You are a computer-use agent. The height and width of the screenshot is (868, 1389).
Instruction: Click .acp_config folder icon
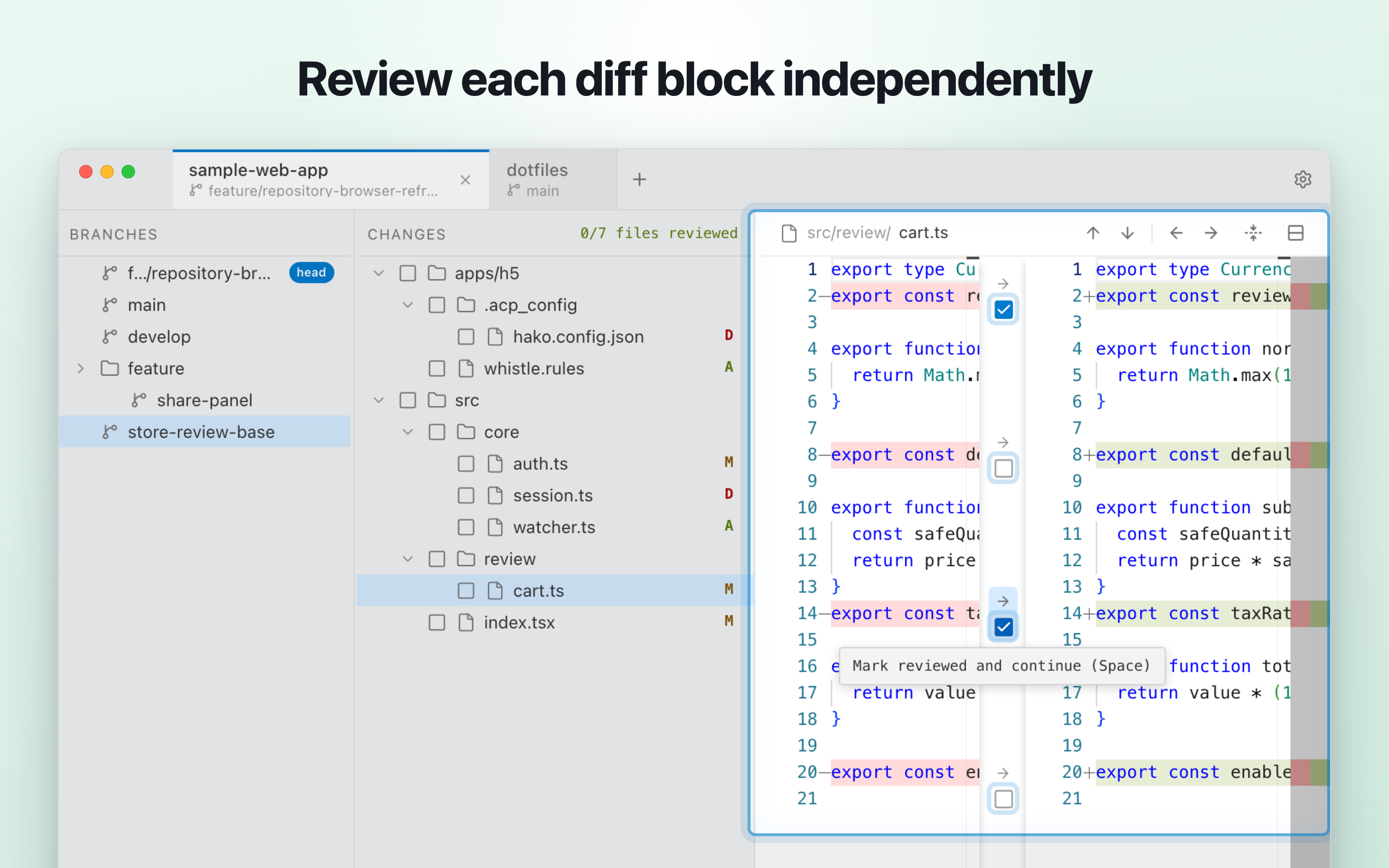coord(466,305)
